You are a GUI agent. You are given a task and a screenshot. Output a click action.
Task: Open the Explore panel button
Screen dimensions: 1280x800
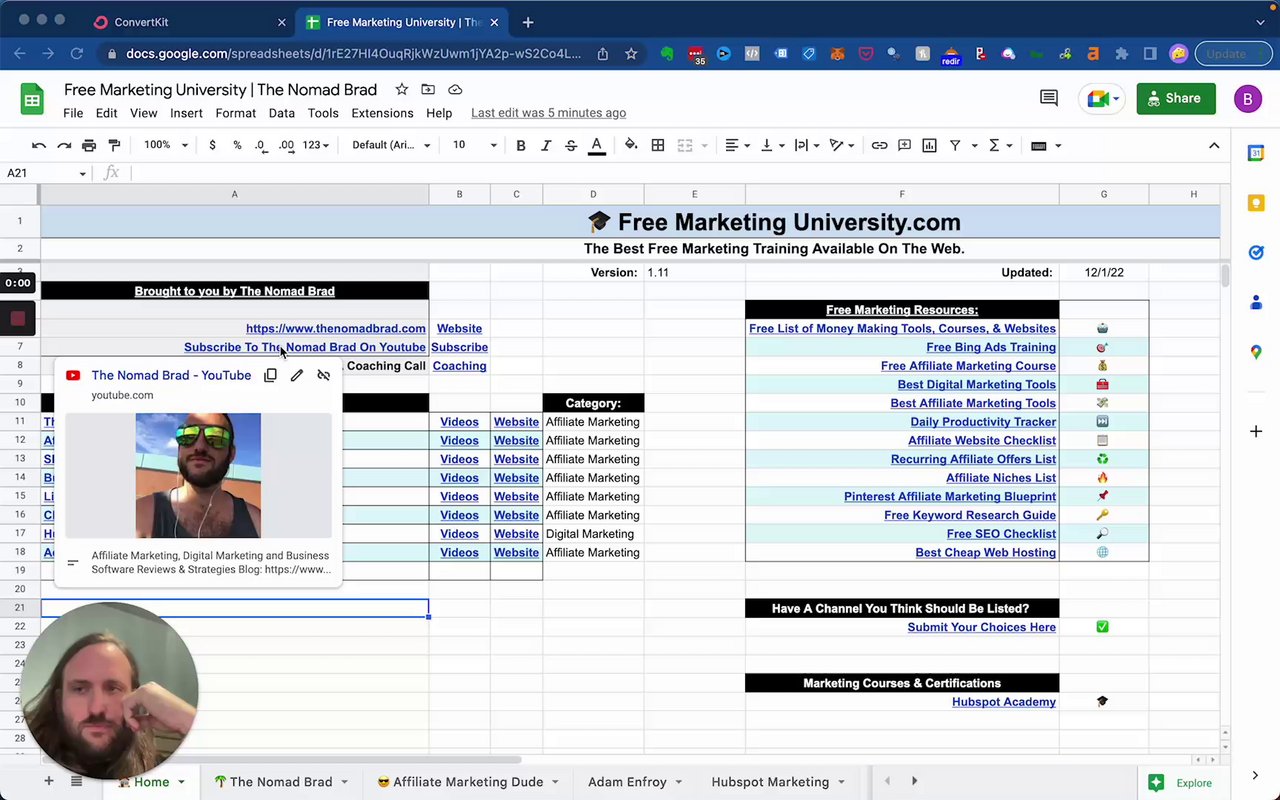click(x=1181, y=783)
